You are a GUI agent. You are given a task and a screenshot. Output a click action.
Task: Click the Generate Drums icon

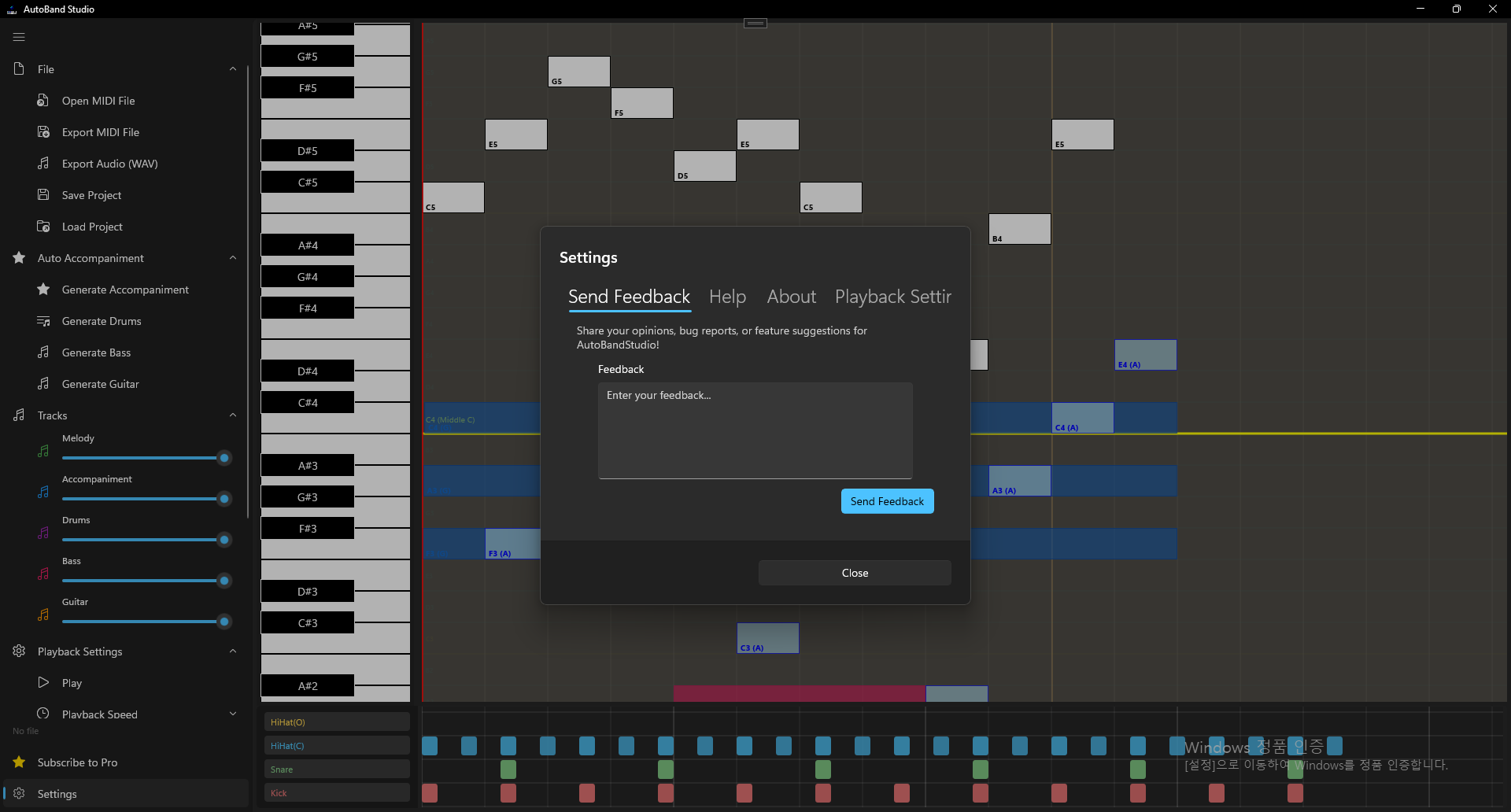click(43, 321)
